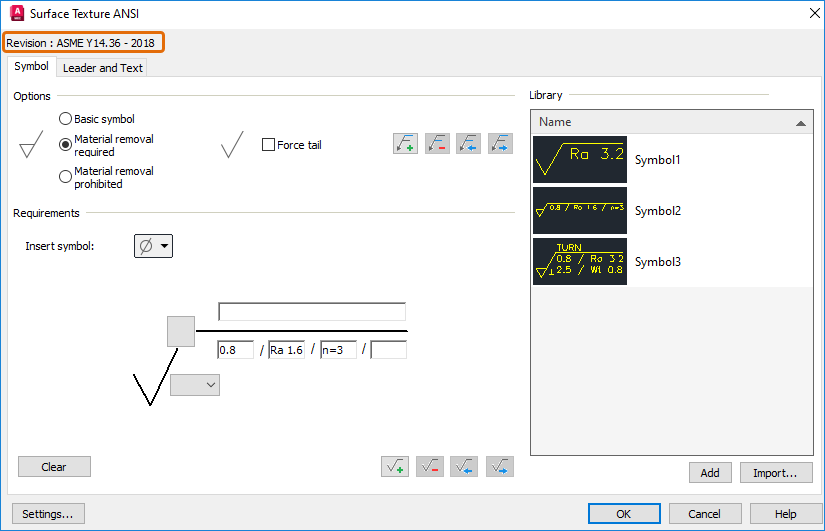This screenshot has height=531, width=825.
Task: Click the field containing 0.8
Action: pyautogui.click(x=236, y=350)
